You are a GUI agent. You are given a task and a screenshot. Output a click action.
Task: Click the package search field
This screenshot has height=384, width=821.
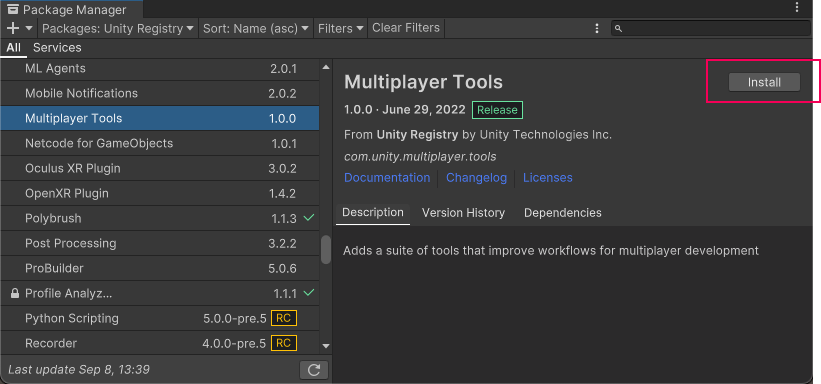point(711,28)
